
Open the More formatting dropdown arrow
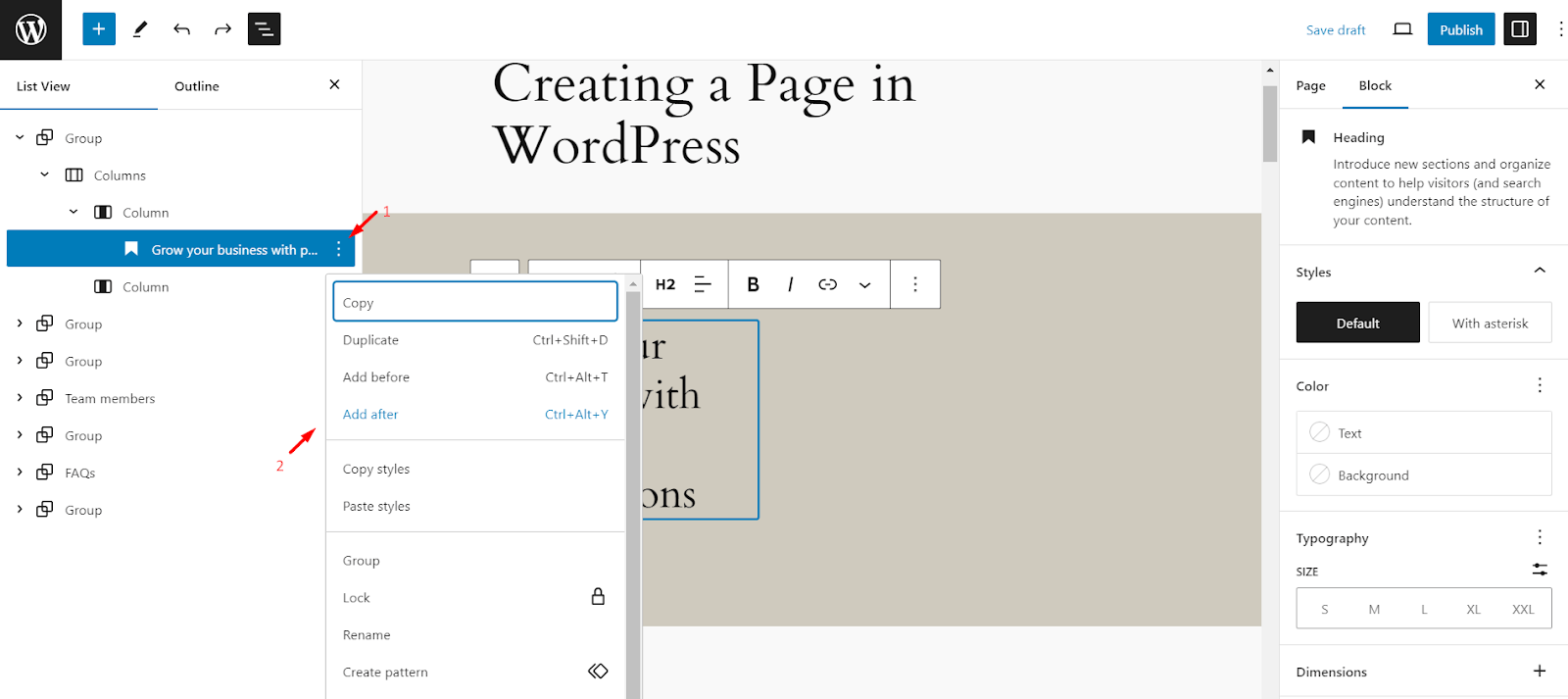(x=864, y=285)
